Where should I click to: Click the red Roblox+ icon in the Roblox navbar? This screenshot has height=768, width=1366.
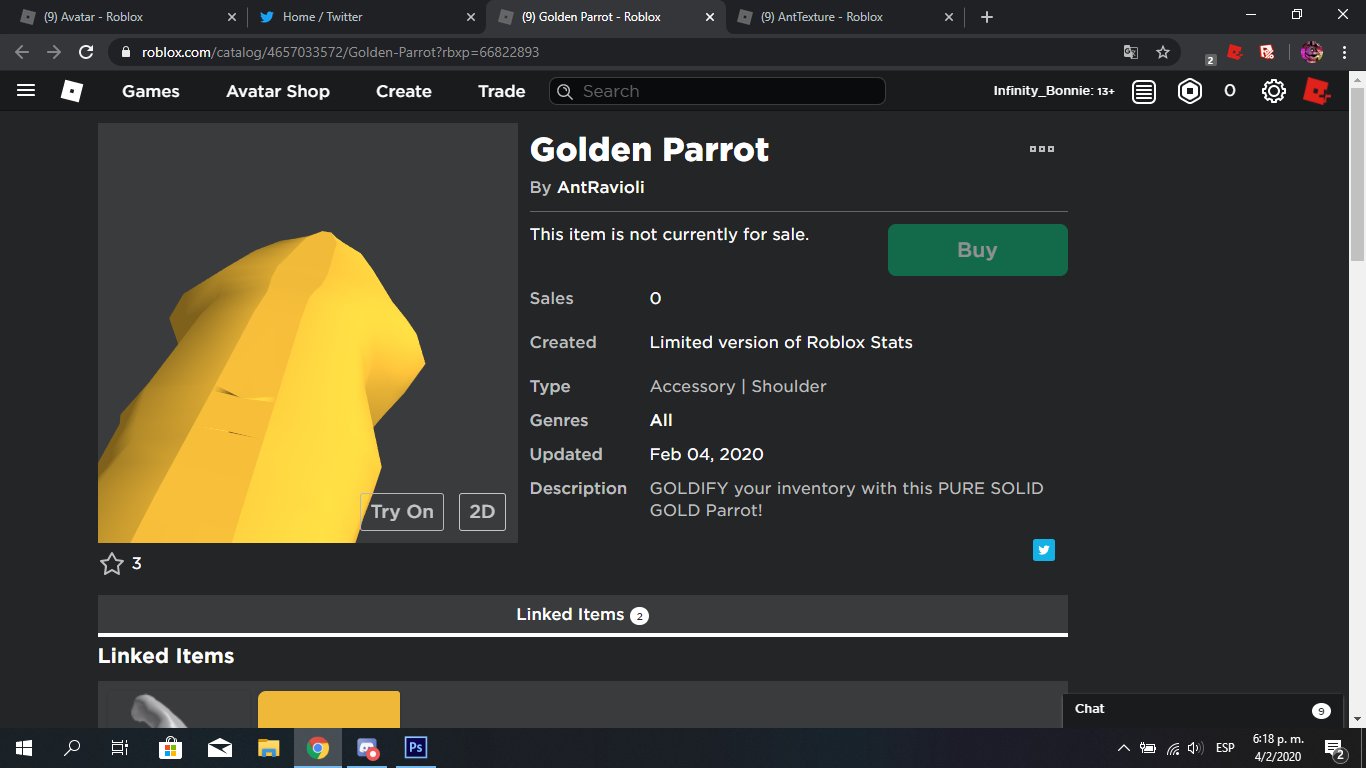coord(1317,91)
